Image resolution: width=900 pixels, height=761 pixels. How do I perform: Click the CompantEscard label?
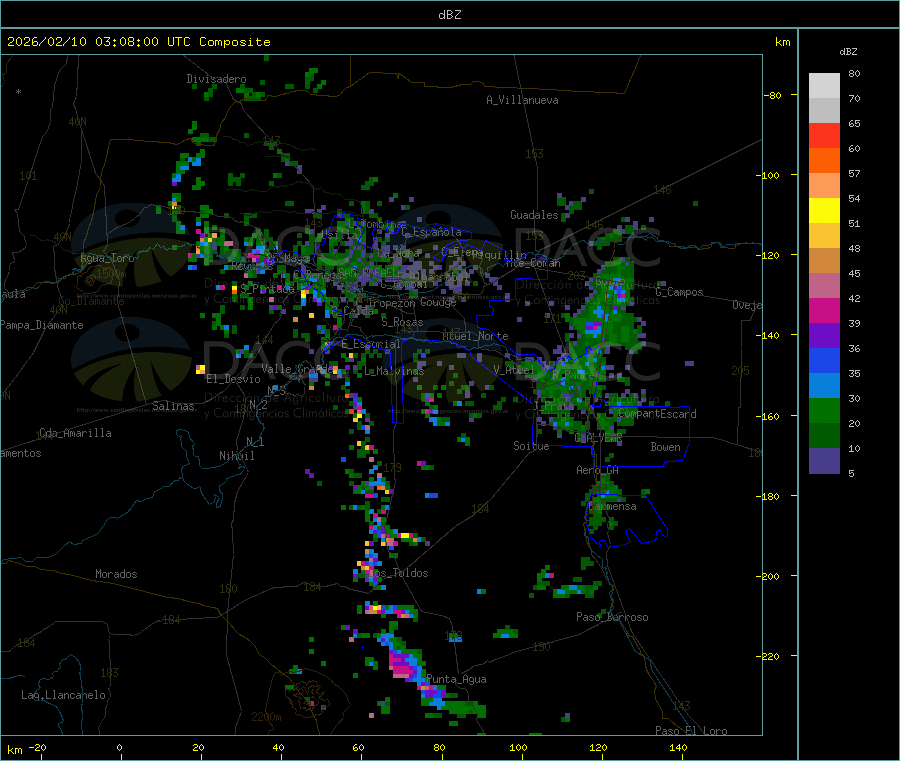click(657, 414)
